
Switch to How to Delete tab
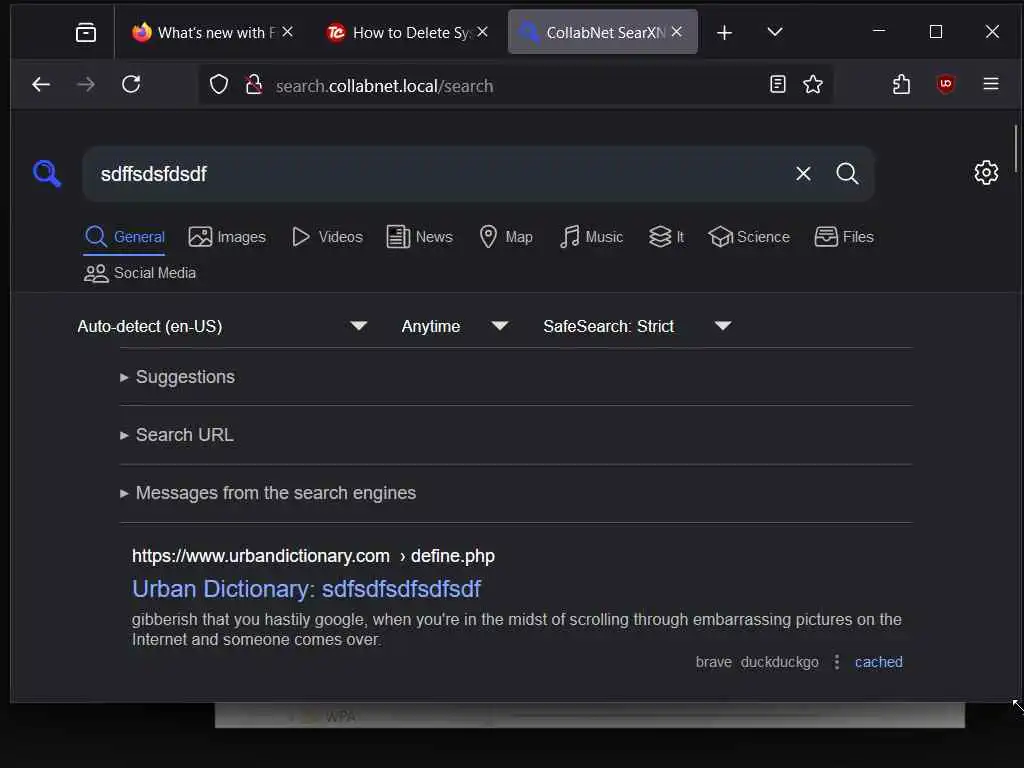(x=407, y=32)
